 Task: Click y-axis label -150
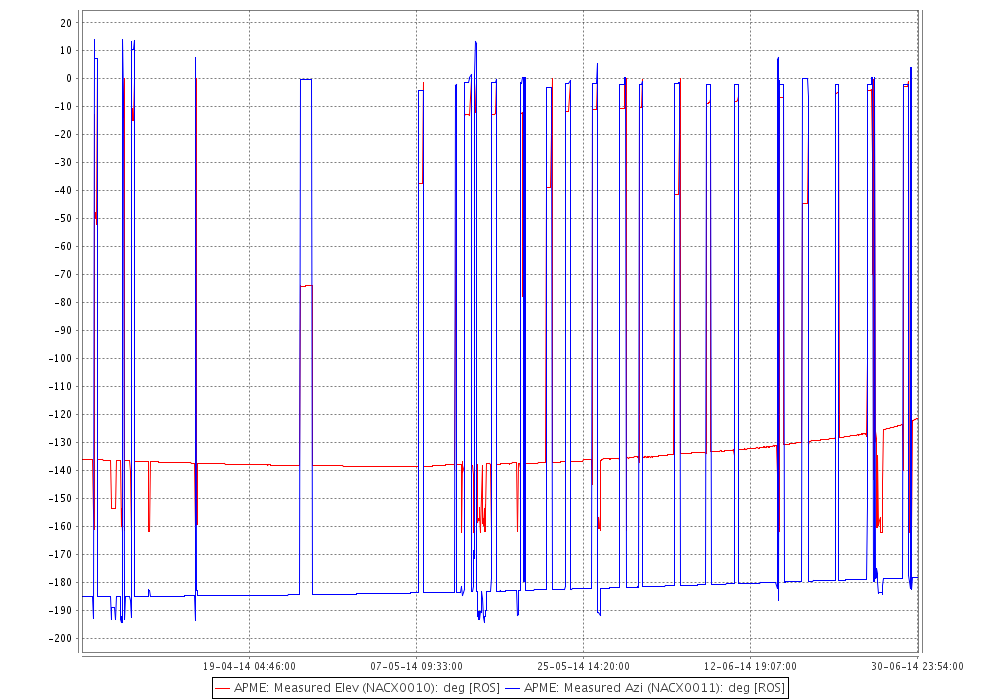[61, 499]
